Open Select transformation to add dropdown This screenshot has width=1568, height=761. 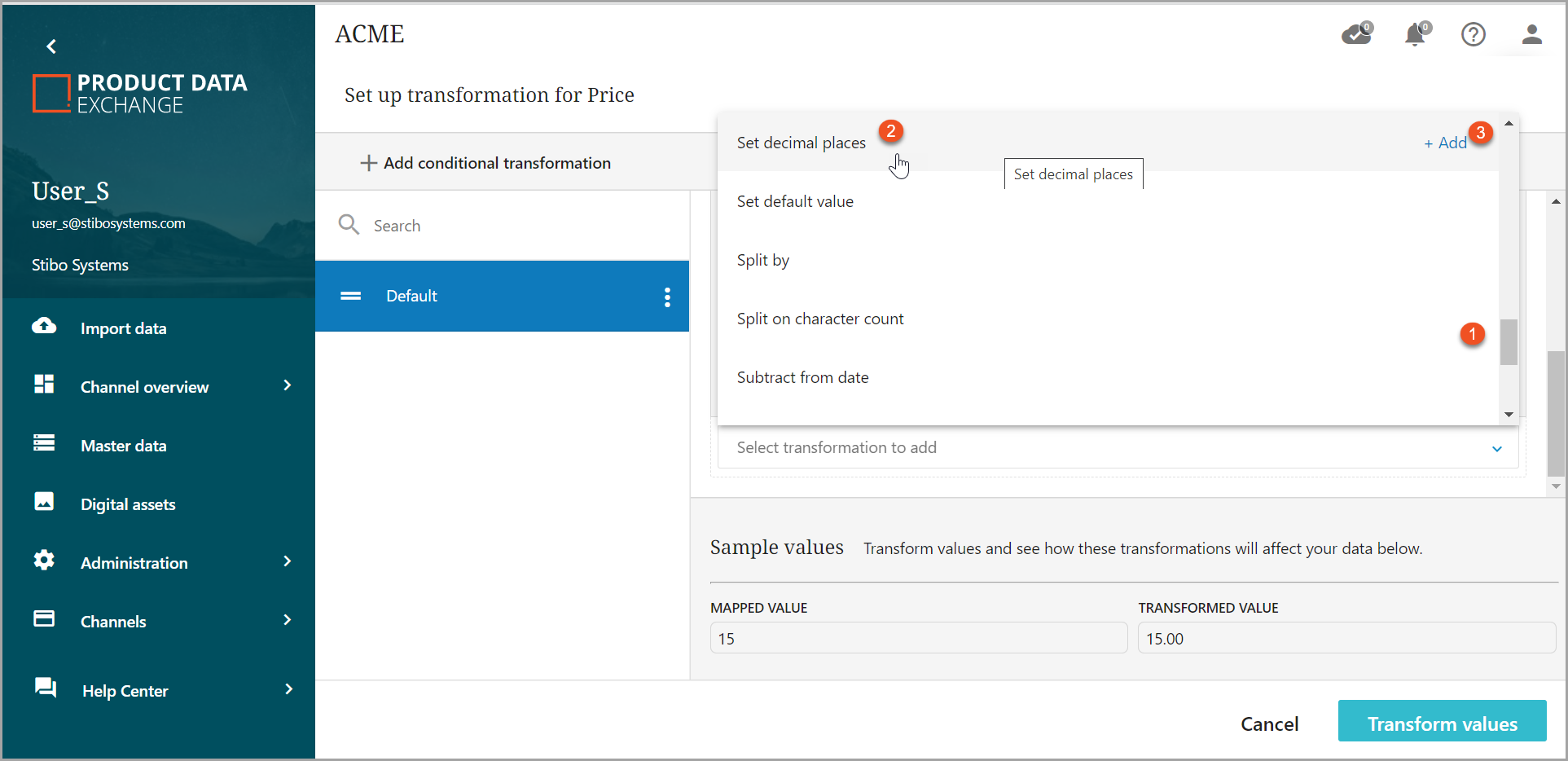click(1116, 447)
